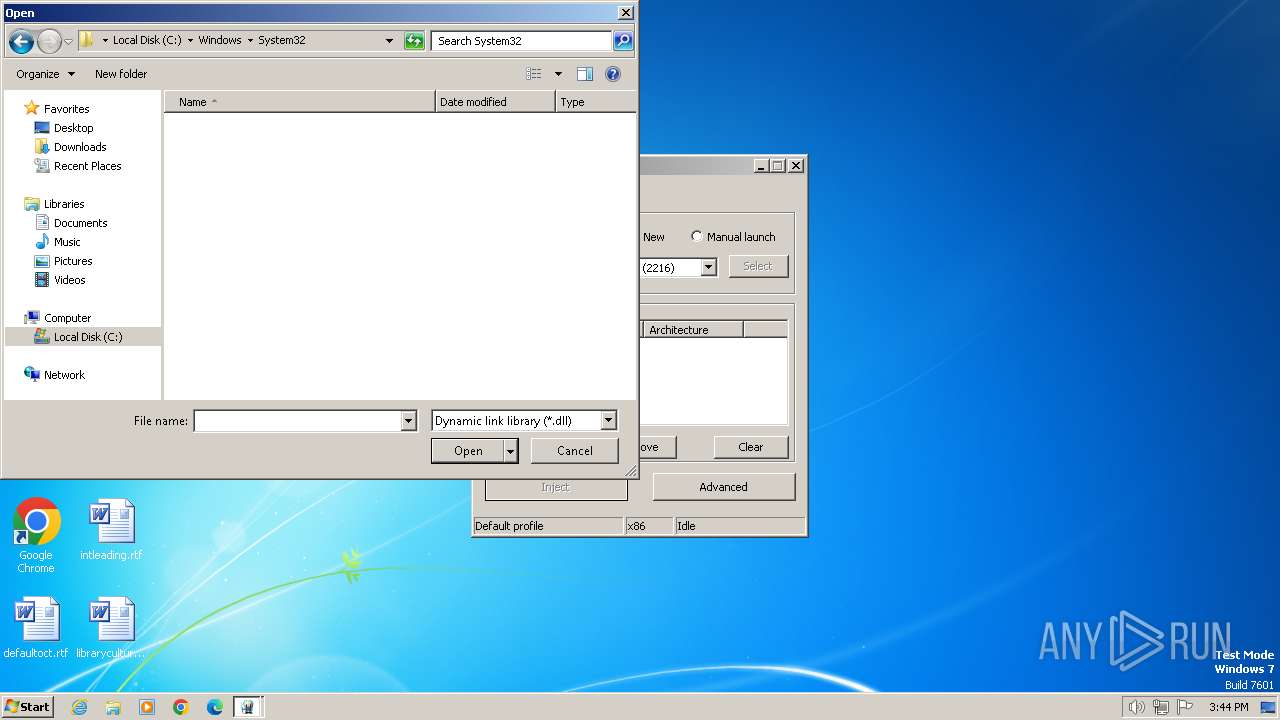This screenshot has width=1280, height=720.
Task: Click the Inject button
Action: coord(555,487)
